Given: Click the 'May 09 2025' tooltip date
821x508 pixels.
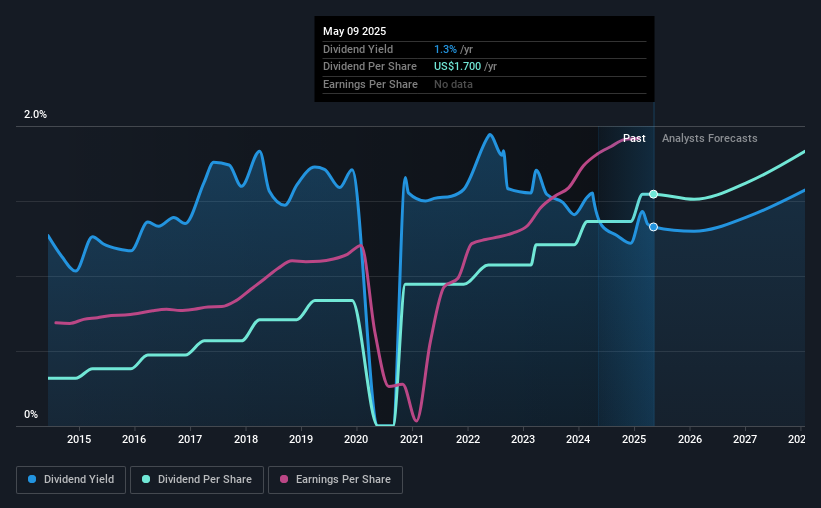Looking at the screenshot, I should click(x=354, y=31).
